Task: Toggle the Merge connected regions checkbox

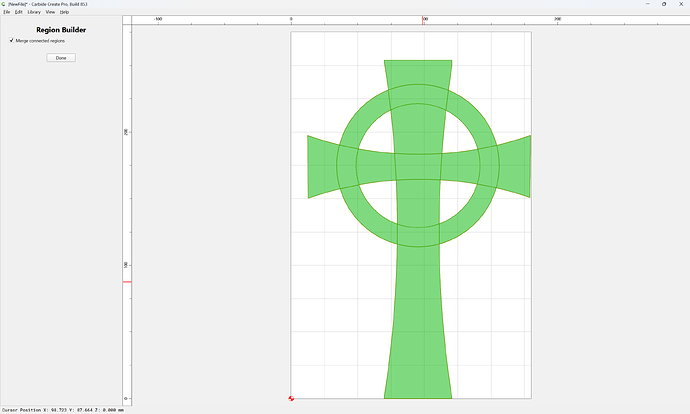Action: tap(11, 40)
